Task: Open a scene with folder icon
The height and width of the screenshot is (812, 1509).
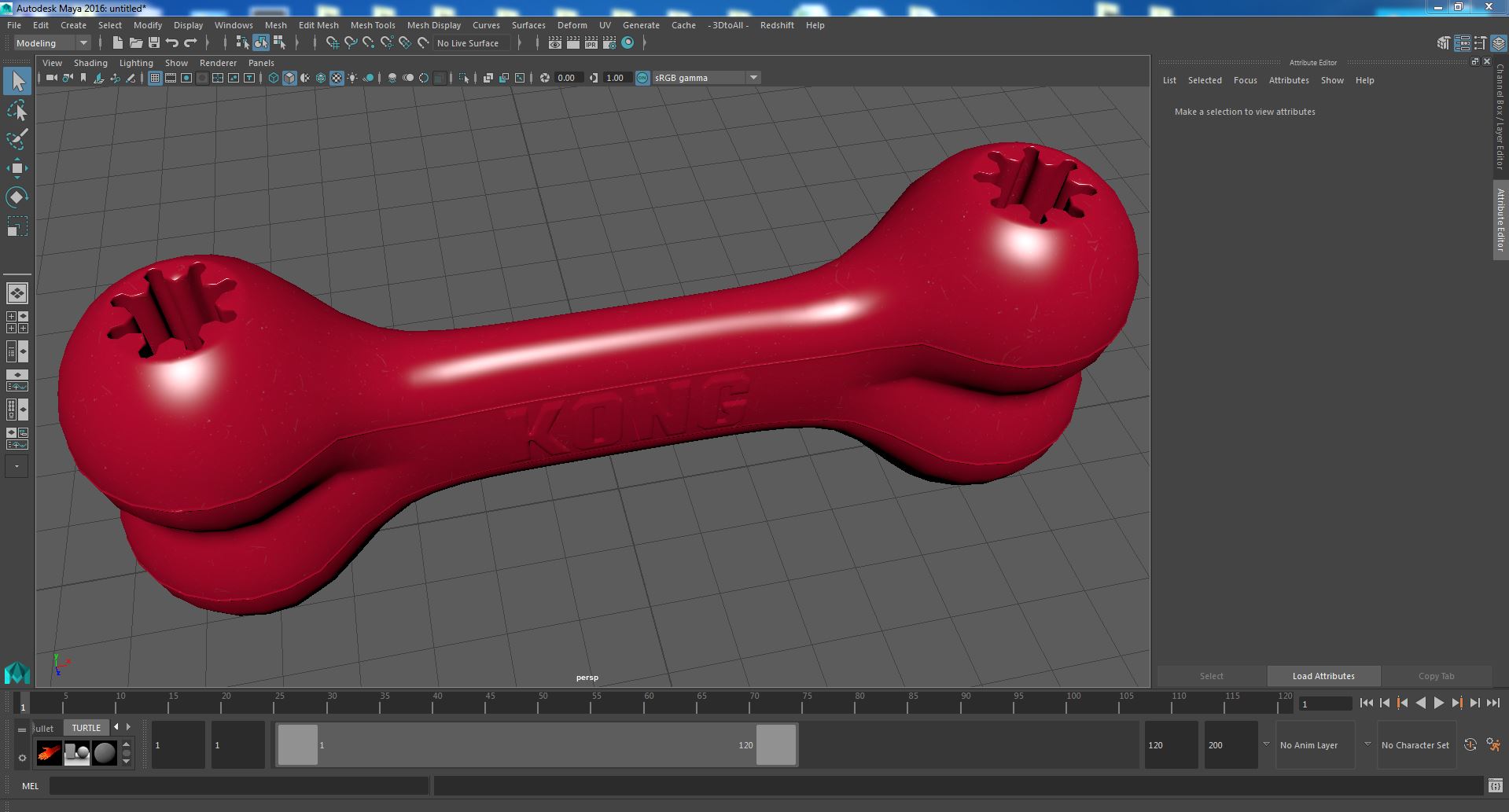Action: click(135, 43)
